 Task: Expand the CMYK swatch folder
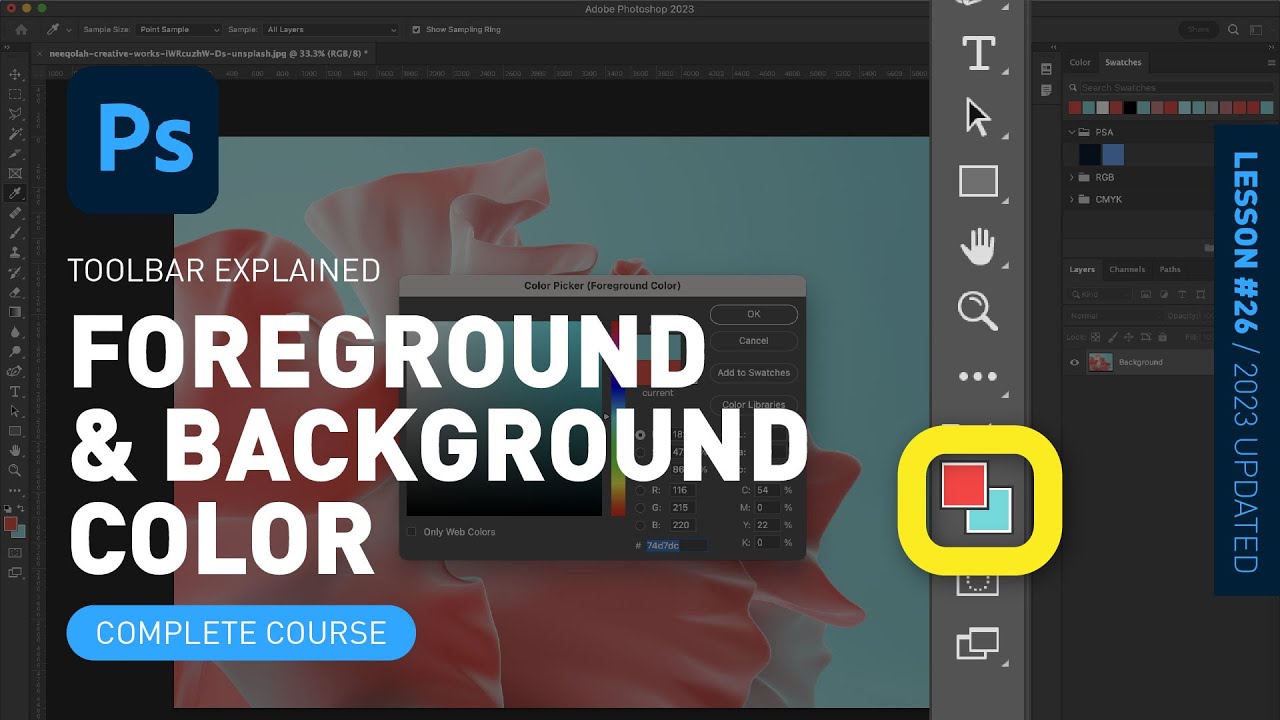(1072, 199)
